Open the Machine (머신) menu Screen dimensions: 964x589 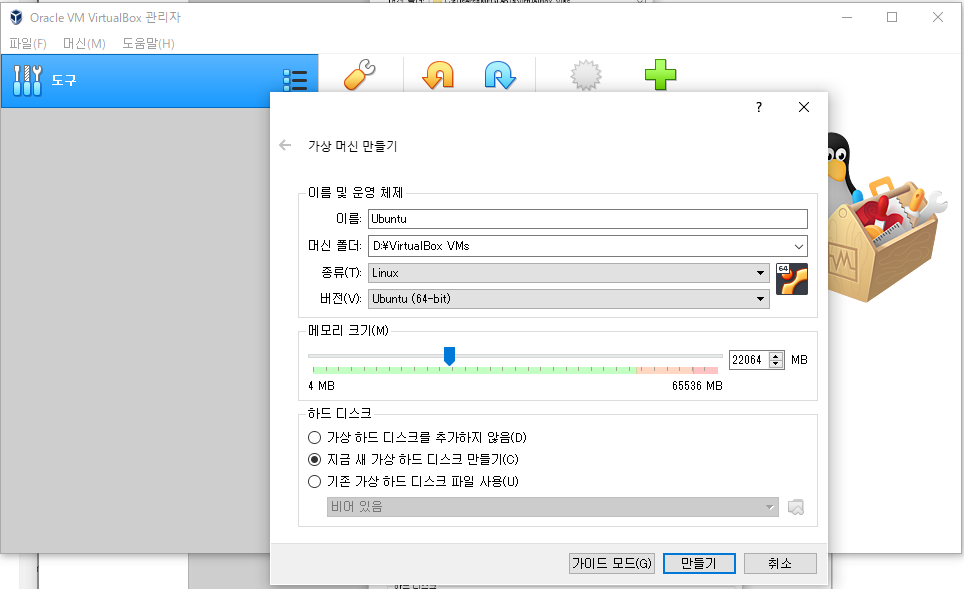point(84,44)
